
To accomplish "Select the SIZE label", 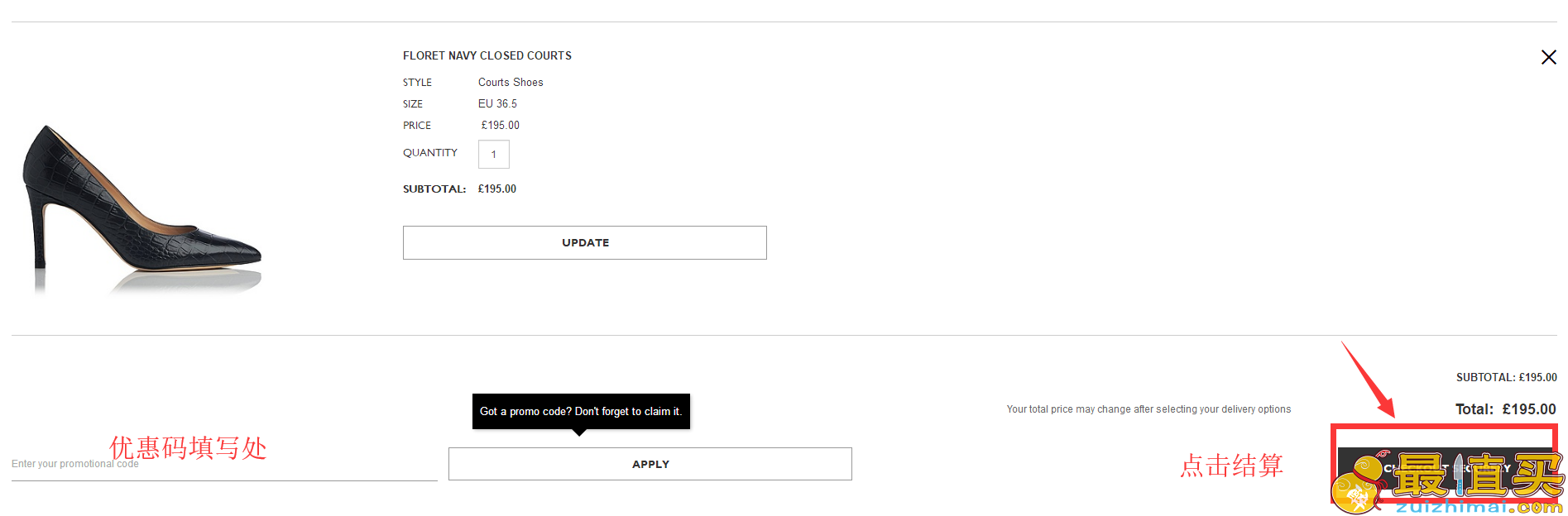I will pyautogui.click(x=413, y=104).
